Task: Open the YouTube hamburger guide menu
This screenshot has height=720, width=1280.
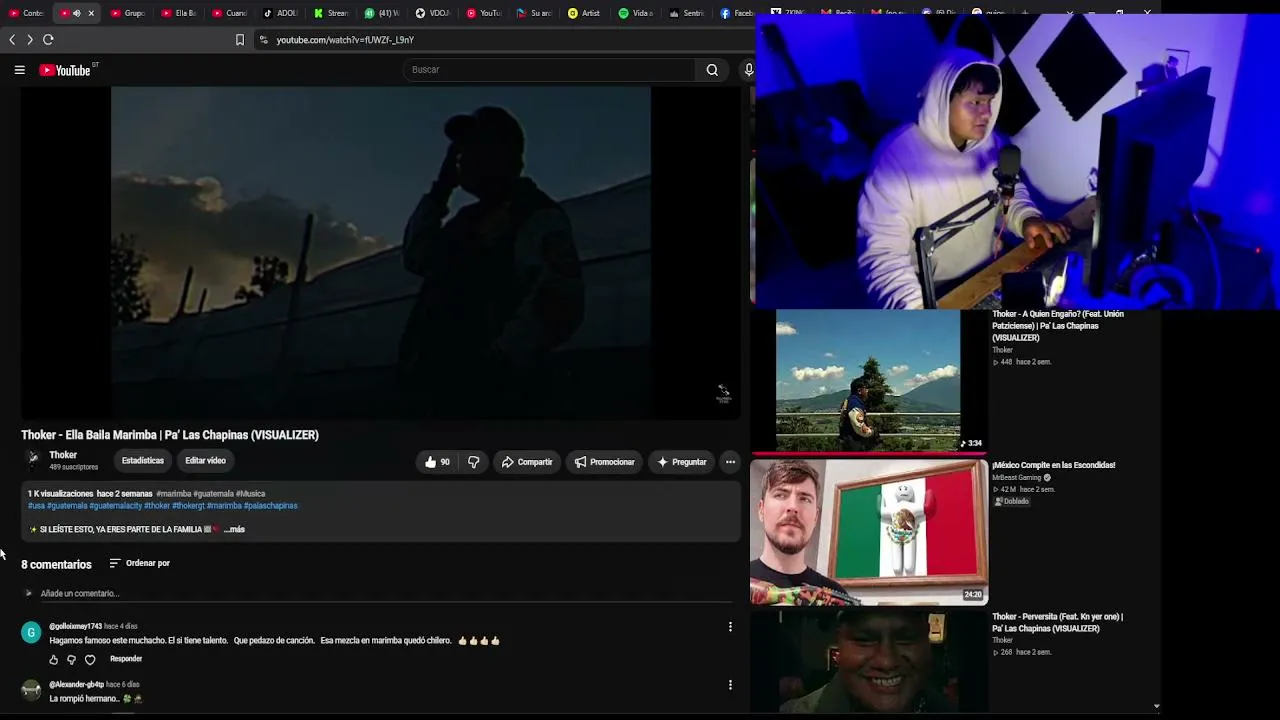Action: pyautogui.click(x=19, y=70)
